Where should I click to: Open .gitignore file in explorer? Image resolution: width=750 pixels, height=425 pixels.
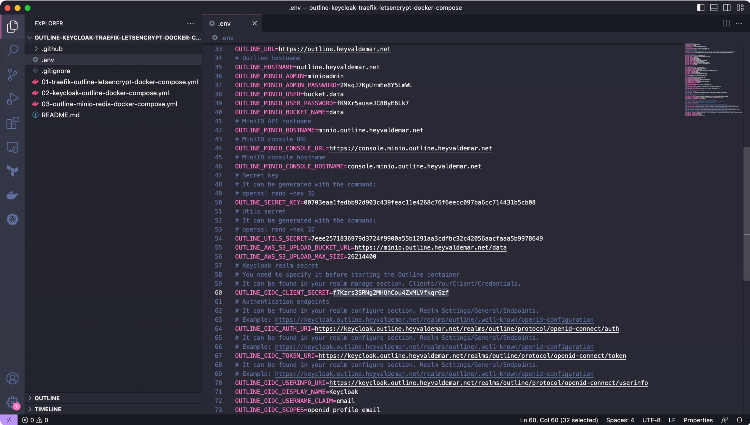coord(114,71)
